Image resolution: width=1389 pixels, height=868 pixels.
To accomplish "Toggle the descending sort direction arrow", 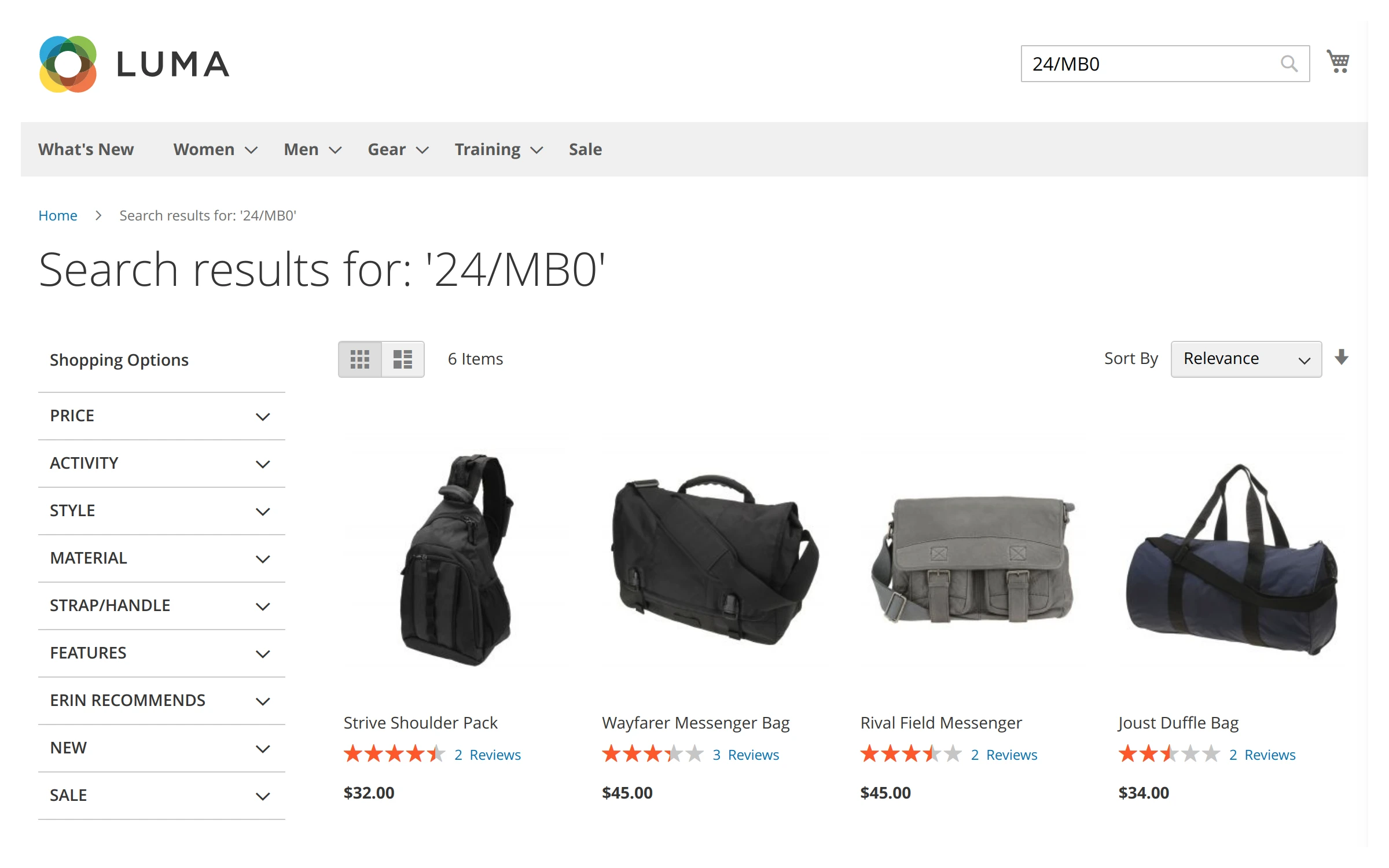I will pyautogui.click(x=1342, y=359).
